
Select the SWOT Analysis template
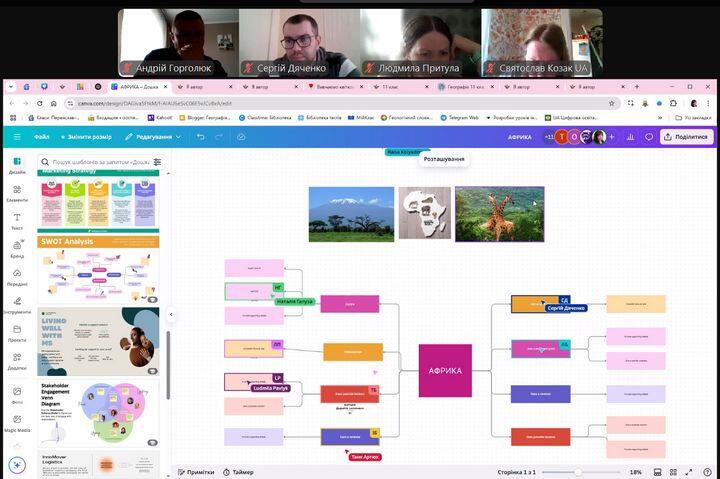point(98,270)
